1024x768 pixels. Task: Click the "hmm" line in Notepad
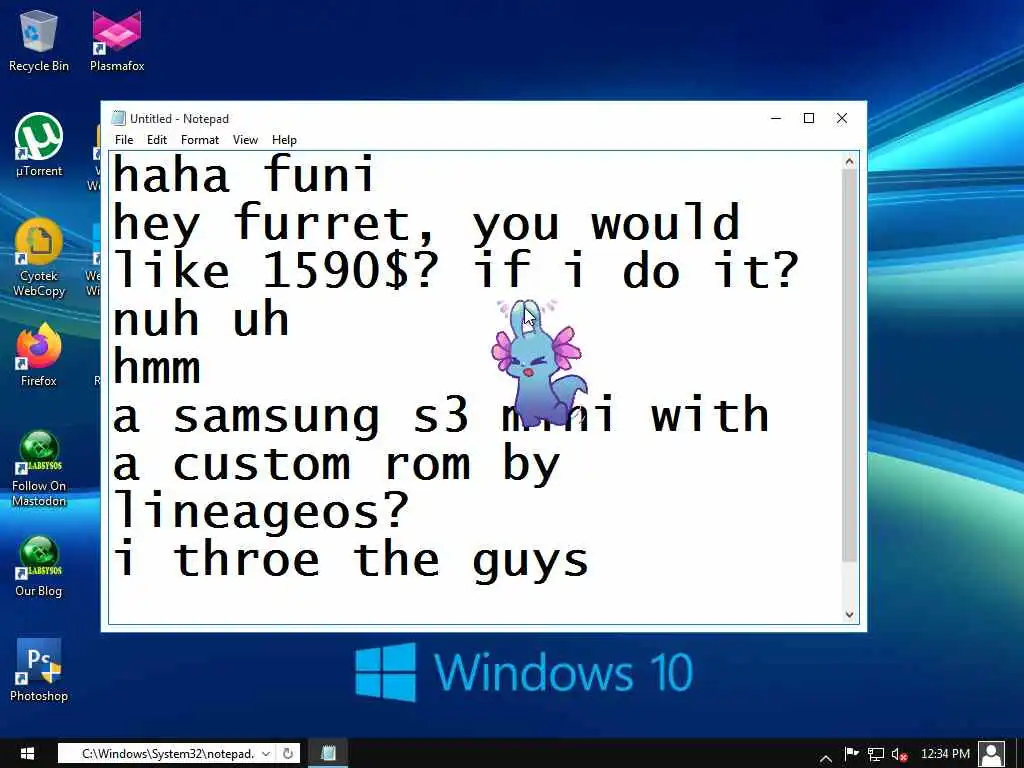[x=157, y=366]
